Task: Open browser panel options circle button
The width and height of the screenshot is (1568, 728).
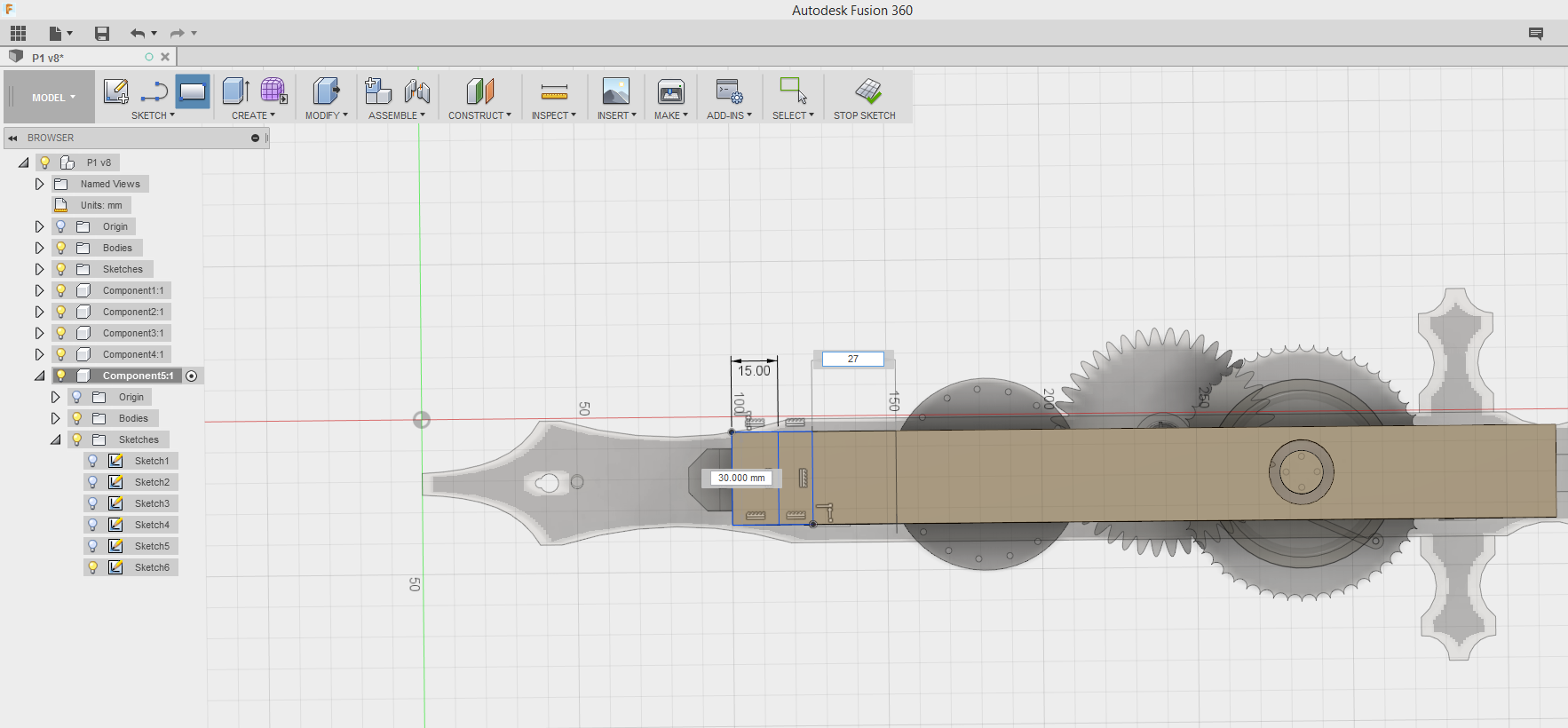Action: 255,138
